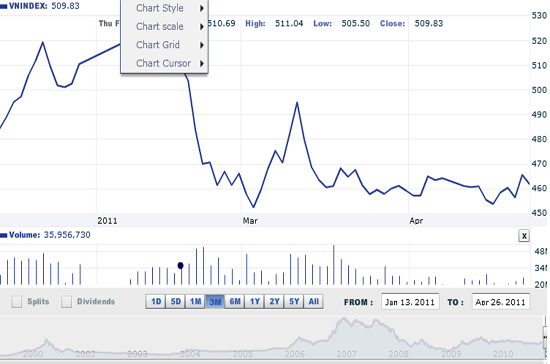The image size is (550, 364).
Task: Expand the arrow next to Chart Grid
Action: point(202,45)
